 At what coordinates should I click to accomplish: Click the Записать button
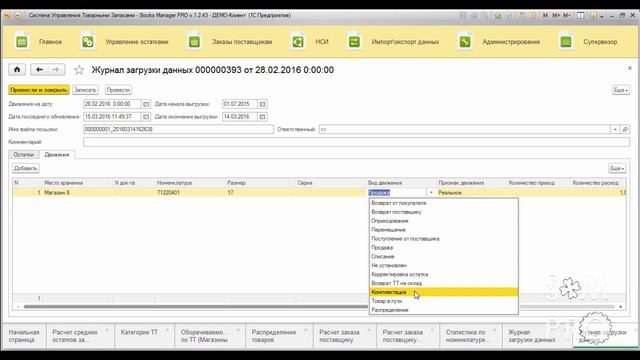85,90
